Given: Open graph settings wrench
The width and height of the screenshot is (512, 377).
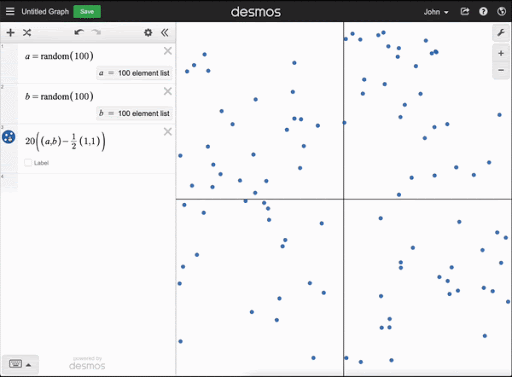Looking at the screenshot, I should (501, 33).
